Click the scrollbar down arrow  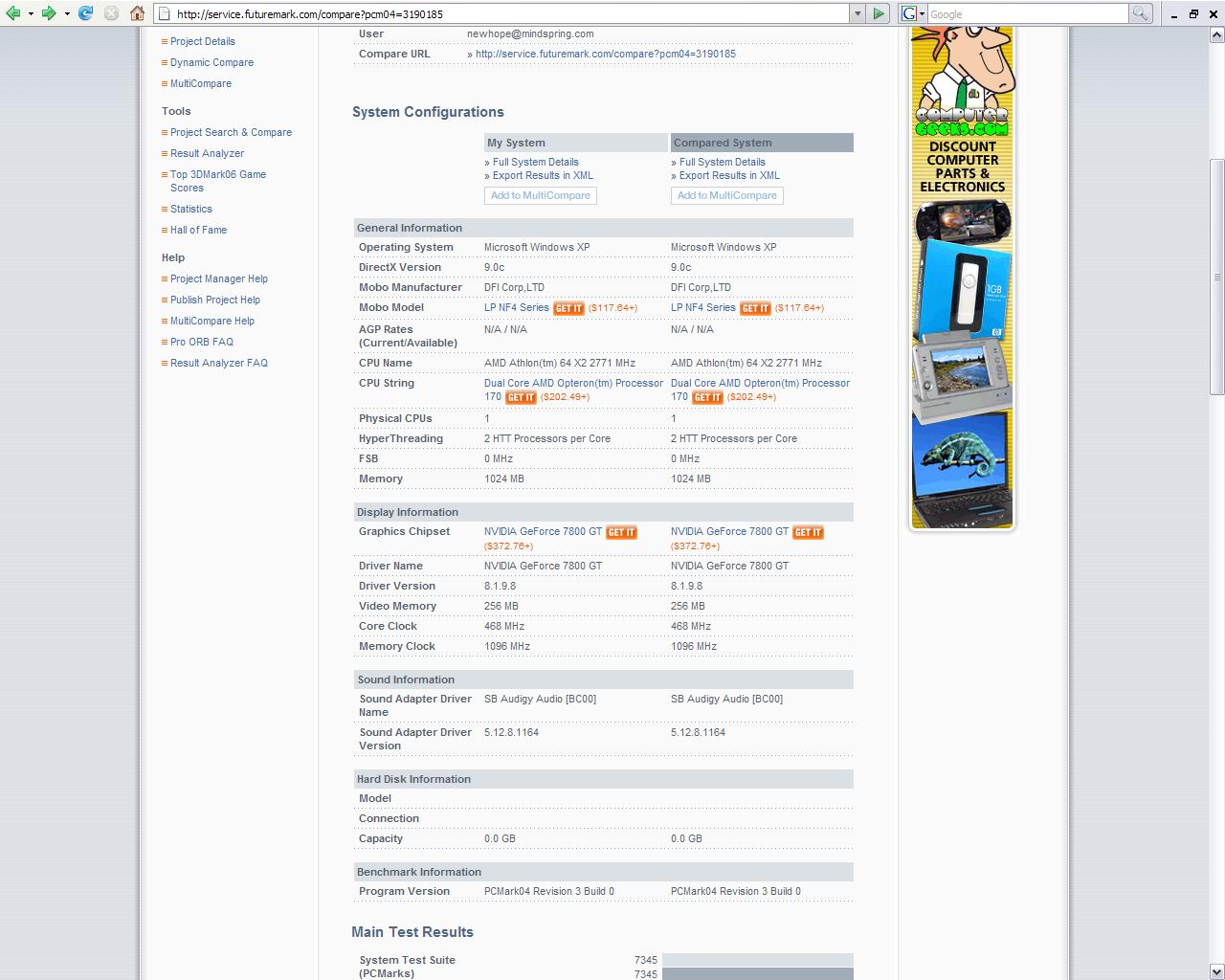pos(1216,971)
